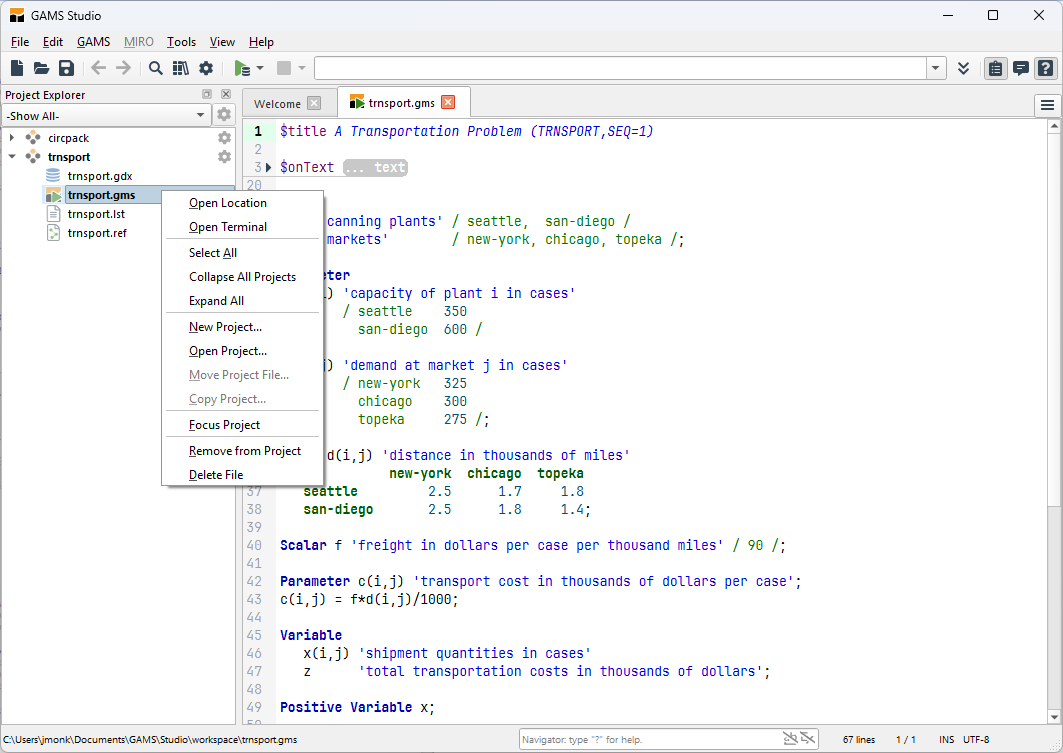Viewport: 1063px width, 753px height.
Task: Click the Navigator input field
Action: pos(650,740)
